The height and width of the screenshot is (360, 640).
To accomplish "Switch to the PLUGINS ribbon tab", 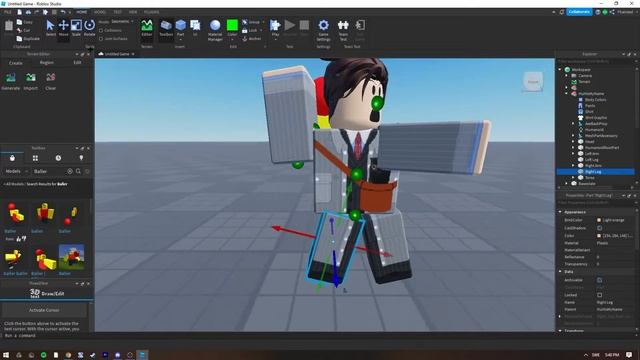I will (x=152, y=12).
